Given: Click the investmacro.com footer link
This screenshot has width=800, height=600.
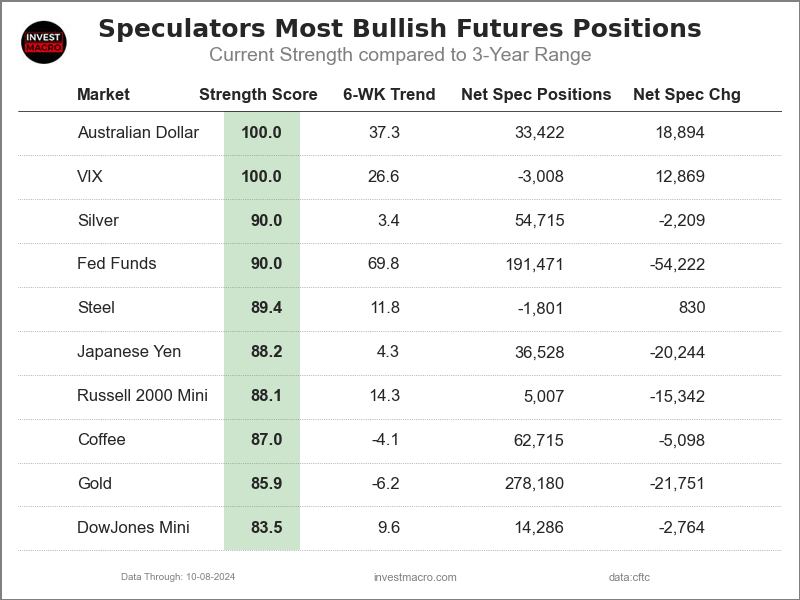Looking at the screenshot, I should (415, 577).
